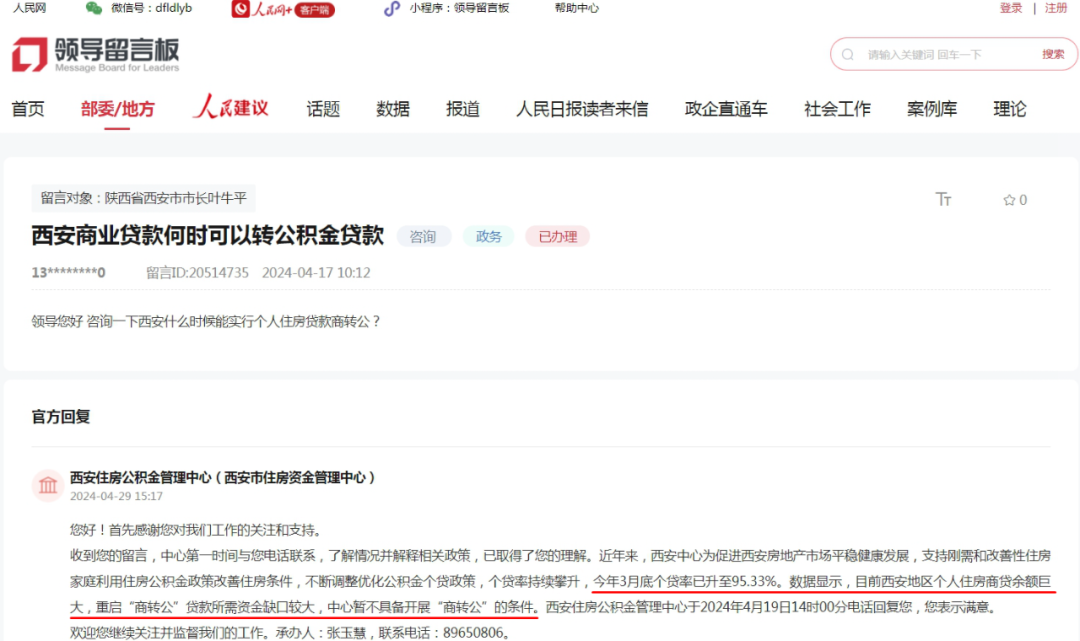Click the magnifier icon in the search box
This screenshot has height=641, width=1080.
point(848,54)
